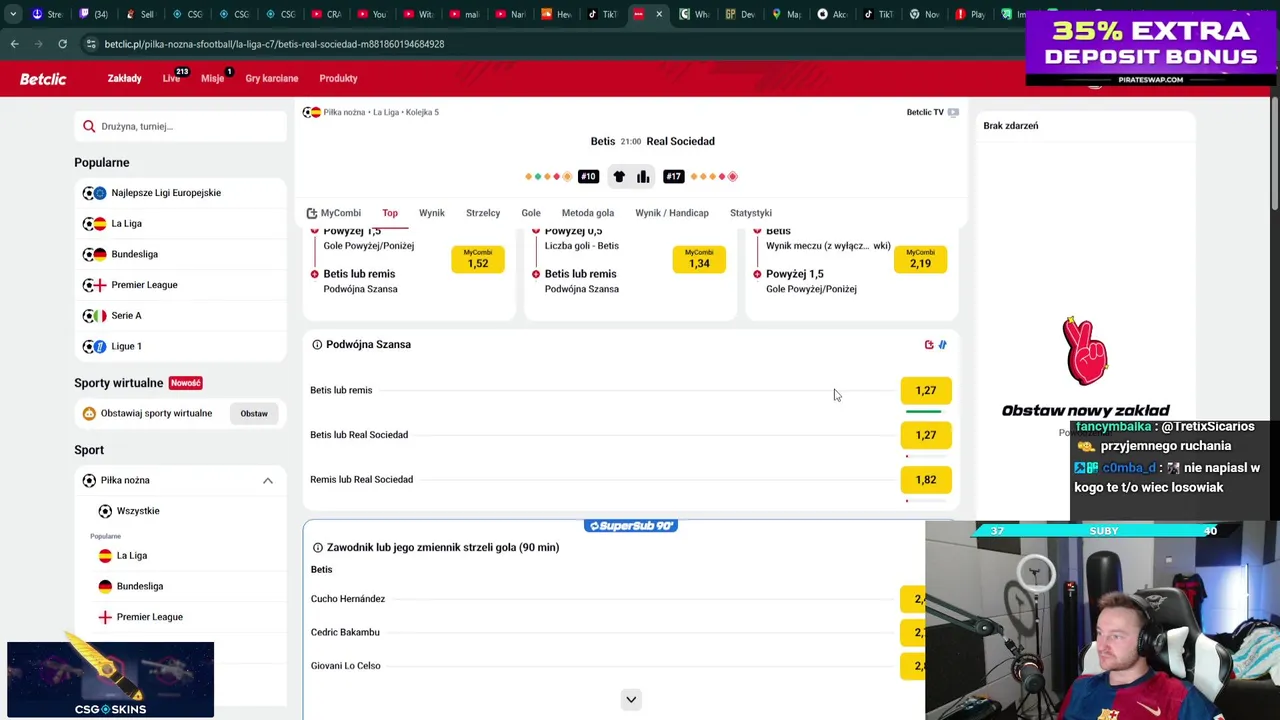Open Ligue 1 from the Popularne list
The width and height of the screenshot is (1280, 720).
tap(180, 346)
